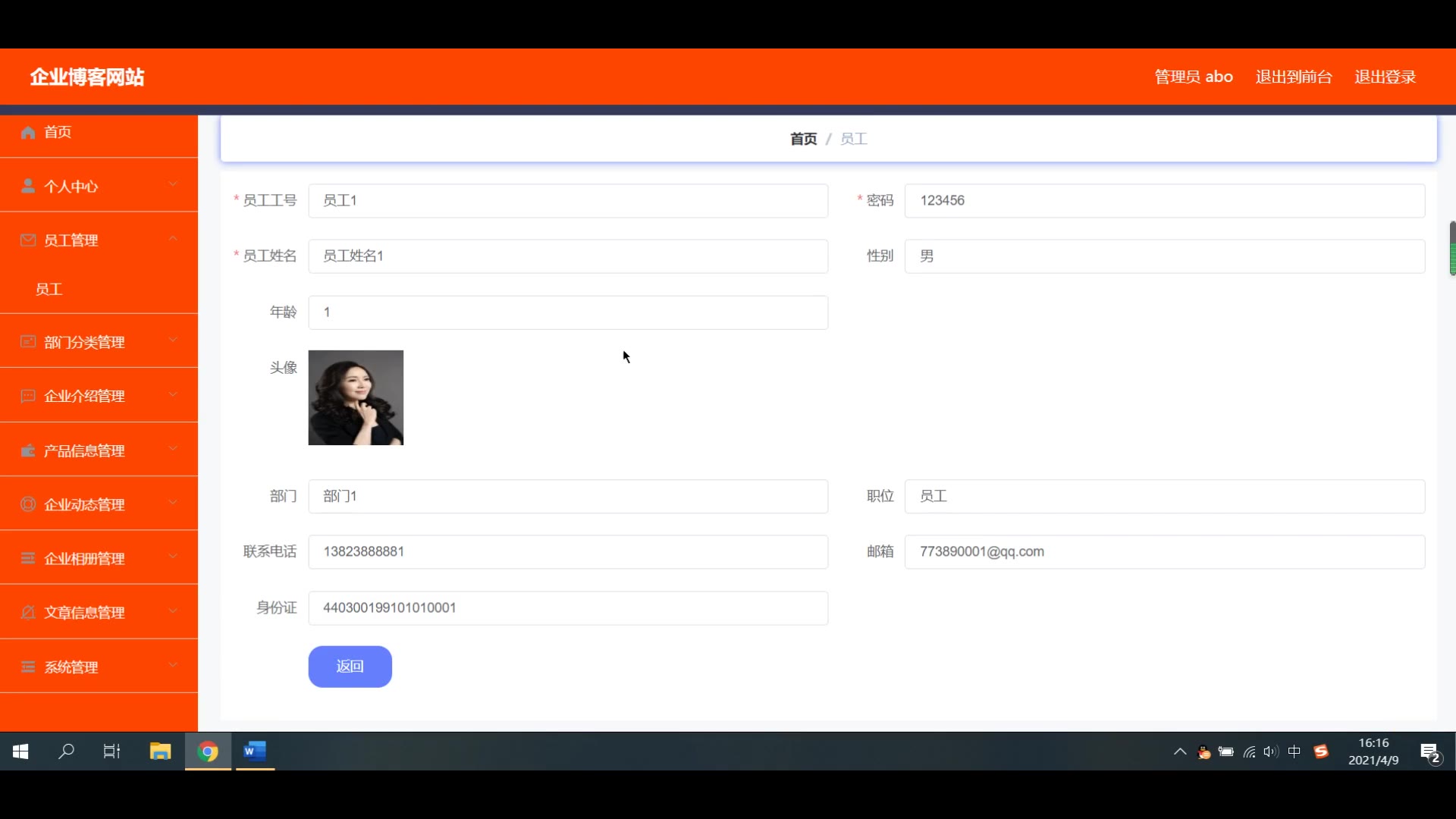Screen dimensions: 1456x819
Task: Click the bell icon beside 文章信息管理
Action: [28, 613]
